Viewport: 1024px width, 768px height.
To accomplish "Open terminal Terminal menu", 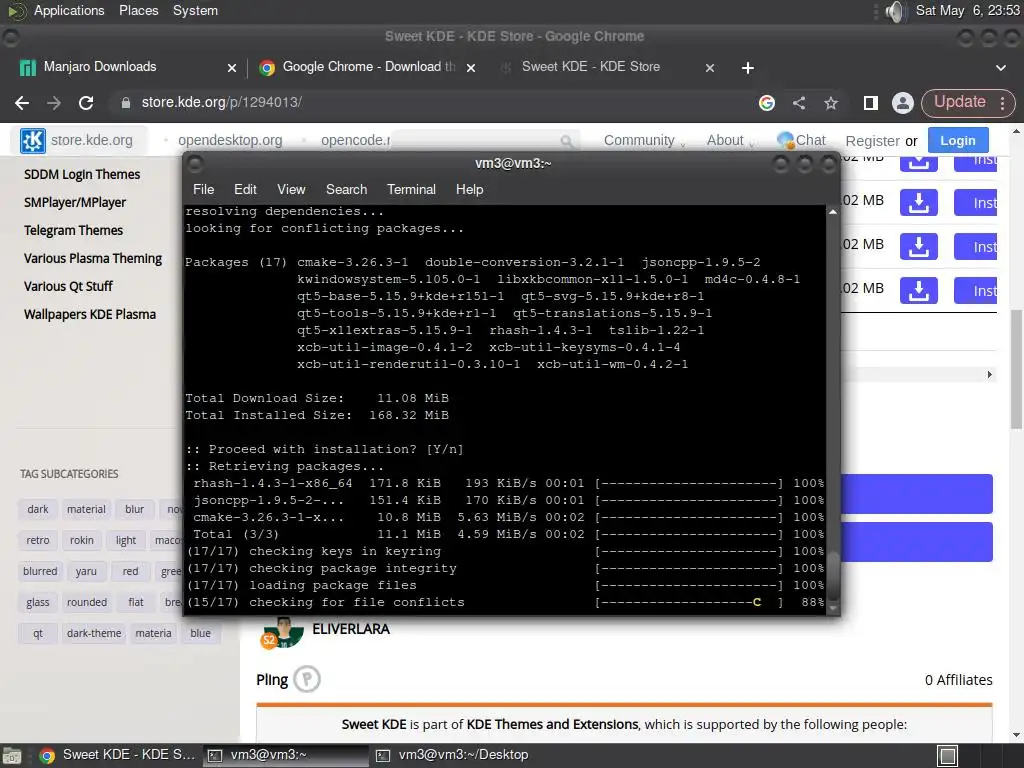I will coord(411,189).
